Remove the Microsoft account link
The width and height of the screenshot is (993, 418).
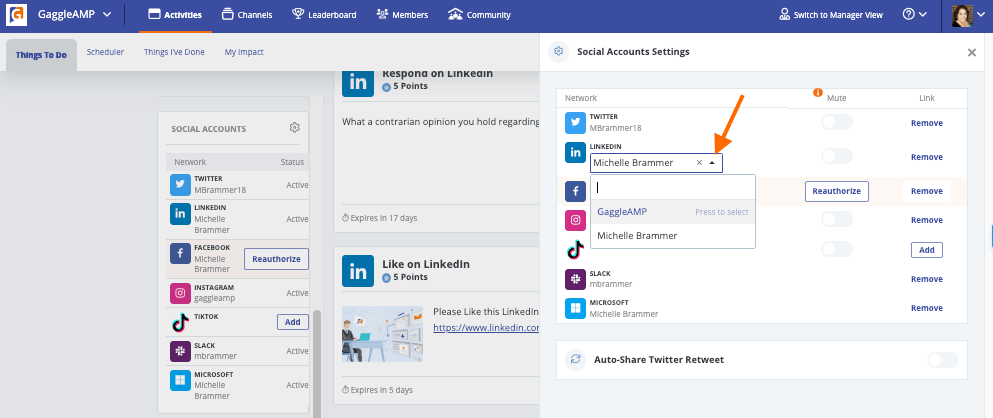pos(927,308)
